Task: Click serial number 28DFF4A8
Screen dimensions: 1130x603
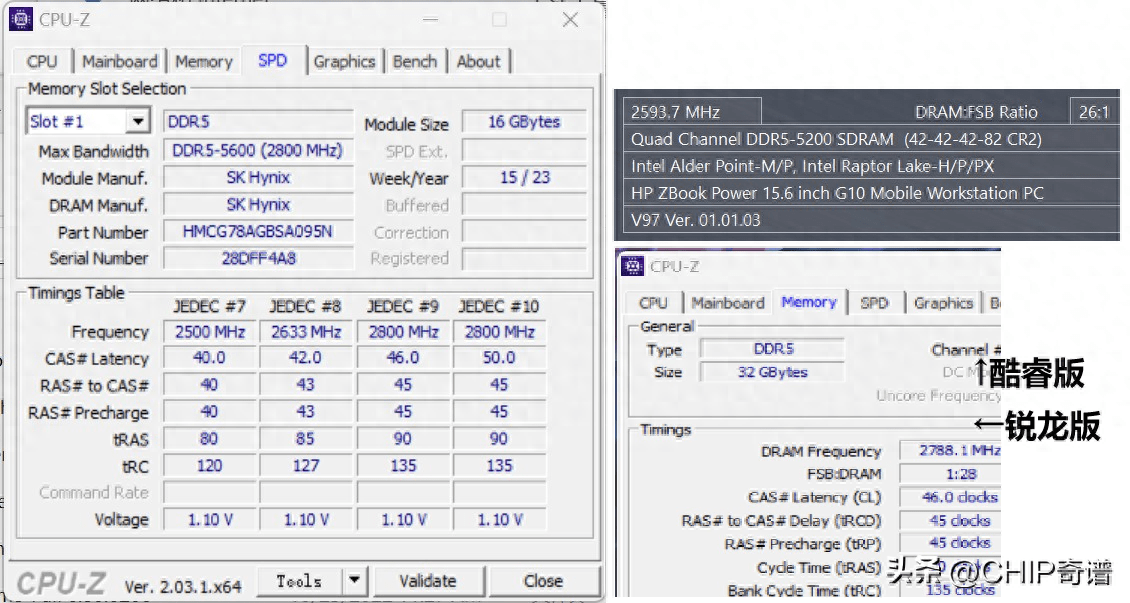Action: pyautogui.click(x=258, y=258)
